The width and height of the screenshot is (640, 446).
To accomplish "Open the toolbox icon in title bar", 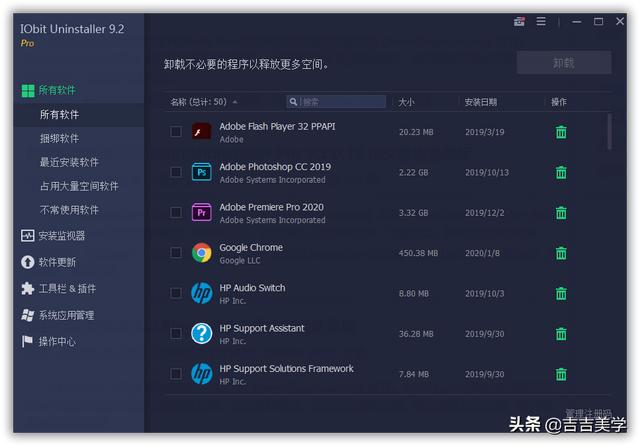I will pos(519,21).
